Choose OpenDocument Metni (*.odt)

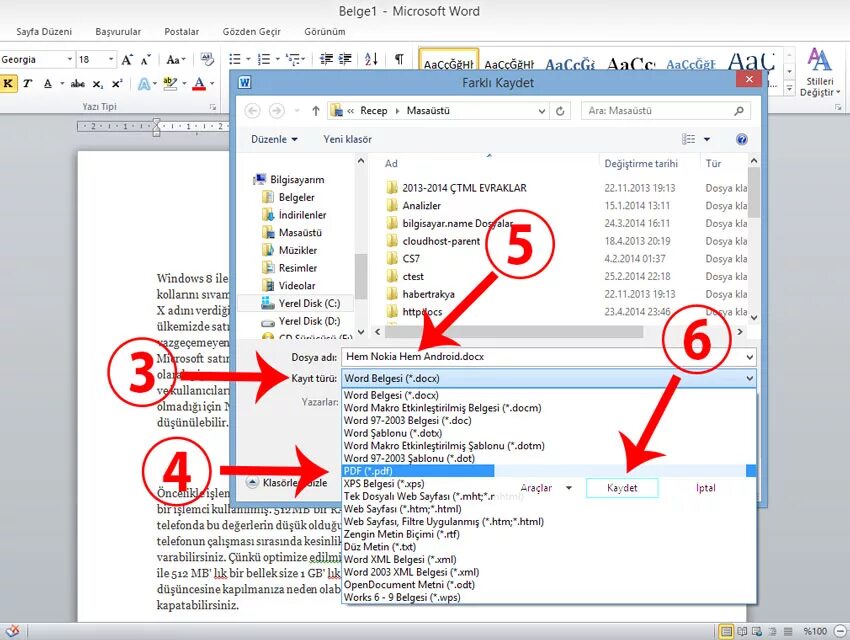pyautogui.click(x=409, y=585)
